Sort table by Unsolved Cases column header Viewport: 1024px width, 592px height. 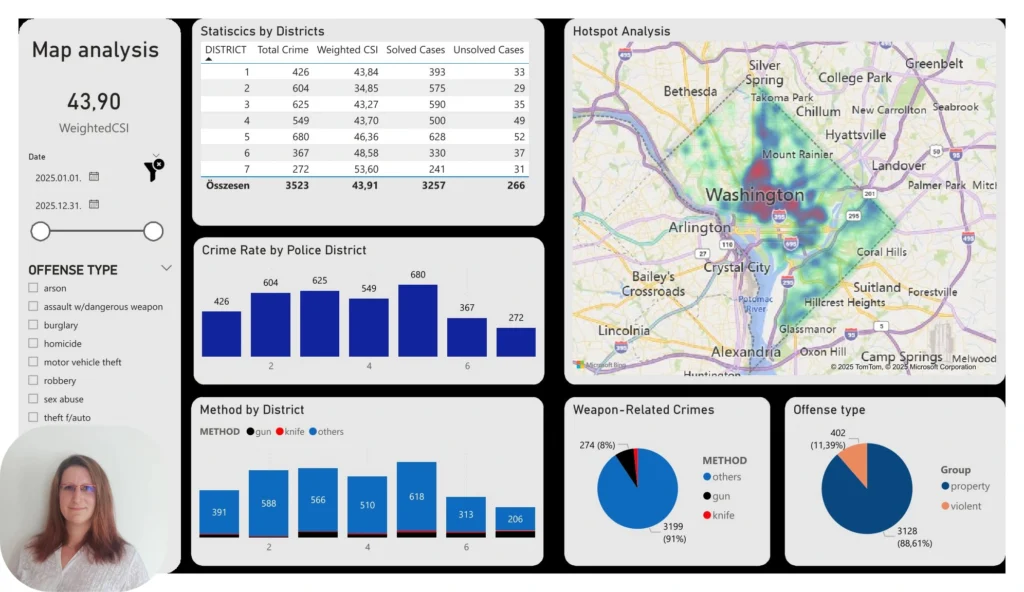[x=488, y=49]
